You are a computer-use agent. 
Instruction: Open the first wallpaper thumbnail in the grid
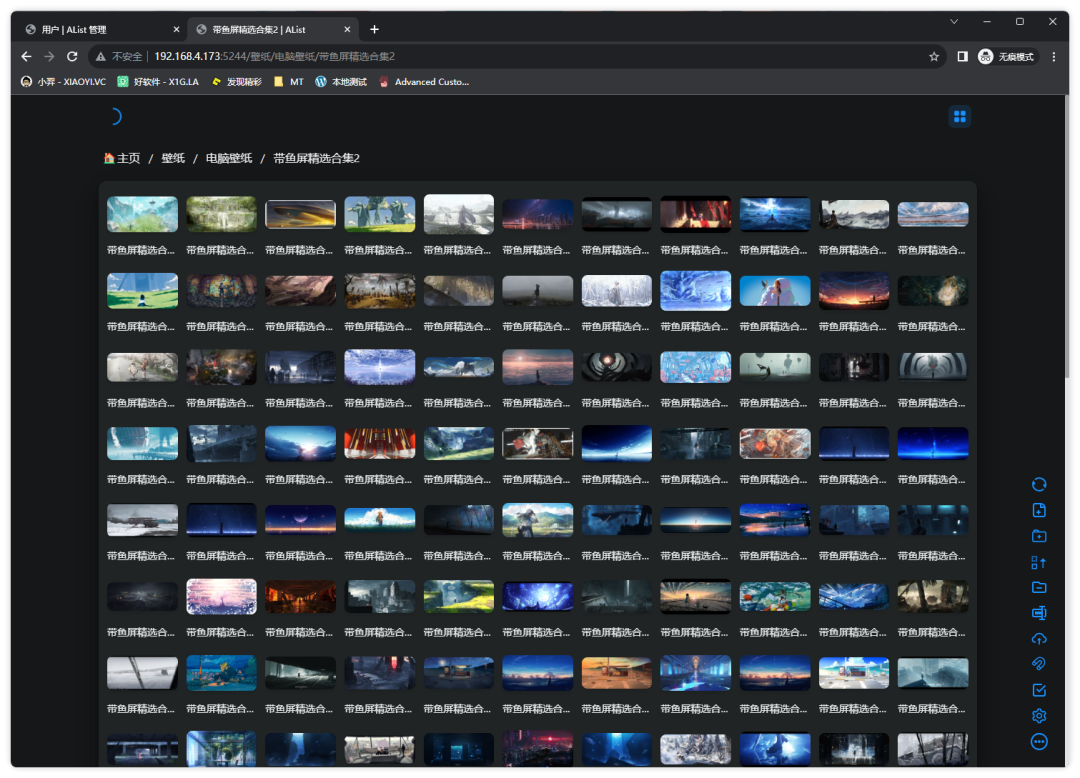click(142, 214)
